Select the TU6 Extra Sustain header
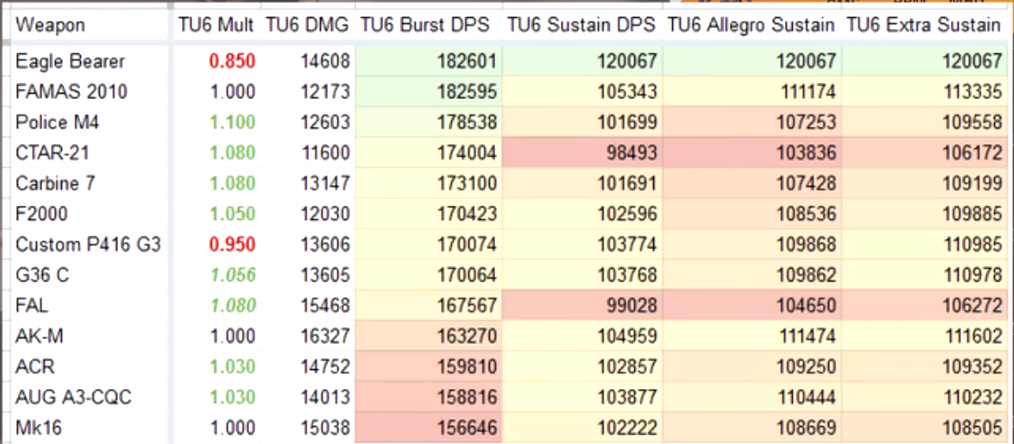1014x444 pixels. (x=925, y=26)
